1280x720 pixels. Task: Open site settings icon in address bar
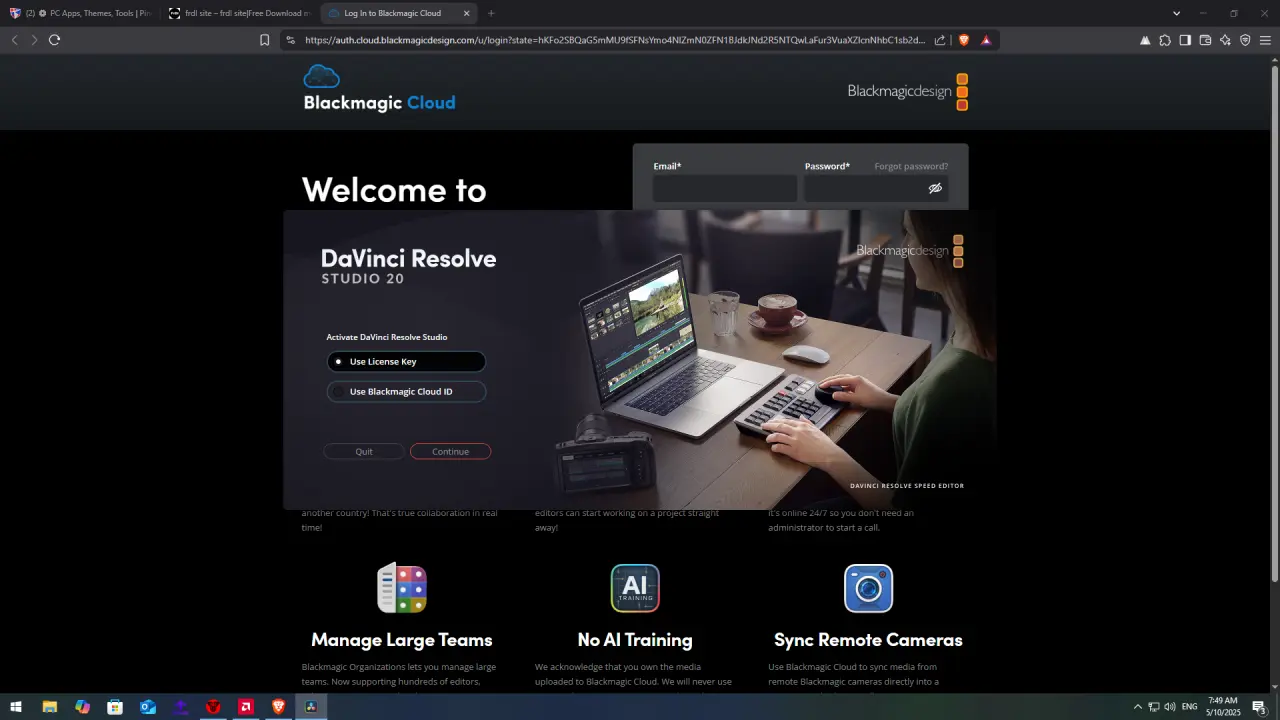coord(290,40)
